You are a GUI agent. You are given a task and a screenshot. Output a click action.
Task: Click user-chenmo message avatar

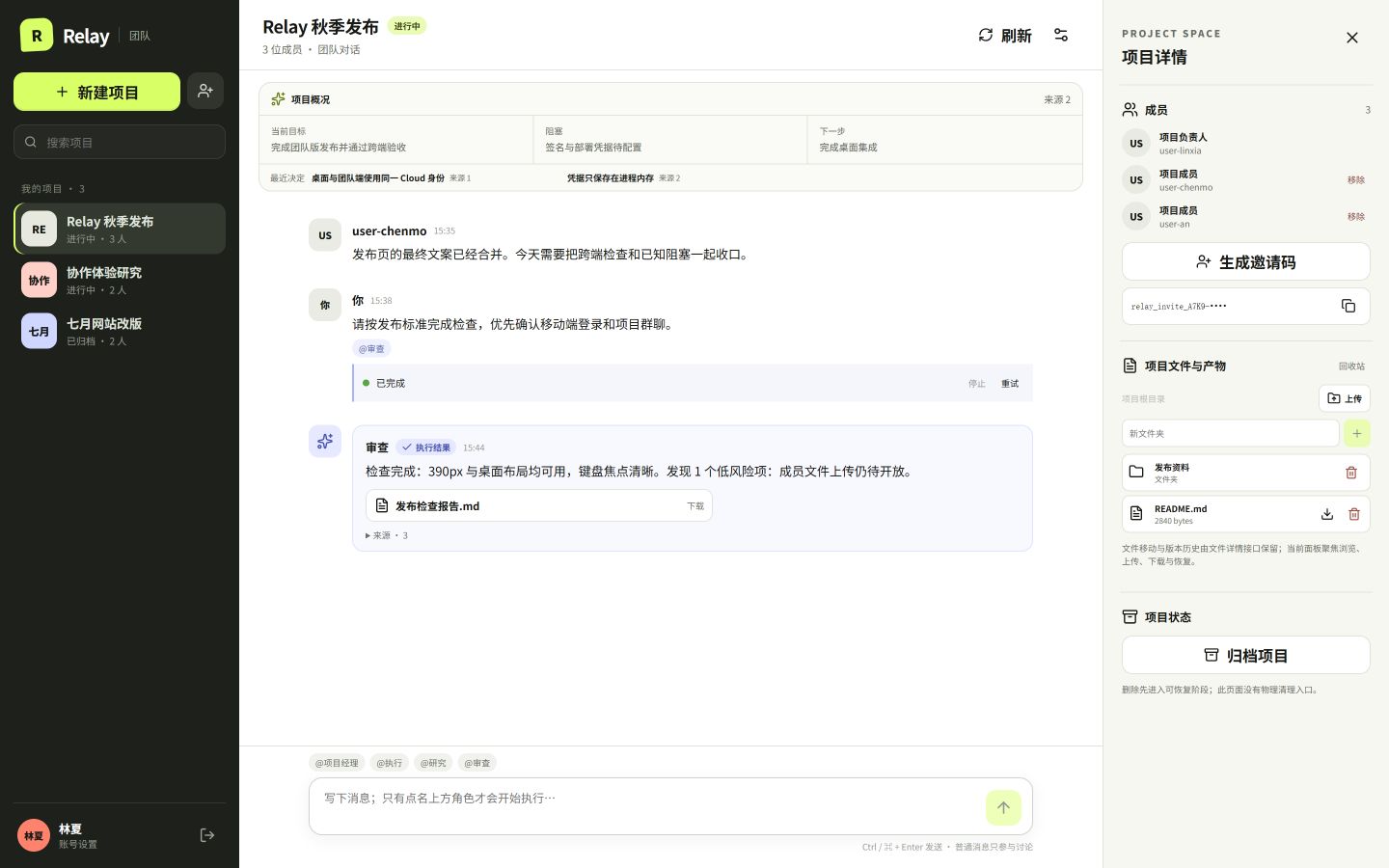(x=325, y=234)
